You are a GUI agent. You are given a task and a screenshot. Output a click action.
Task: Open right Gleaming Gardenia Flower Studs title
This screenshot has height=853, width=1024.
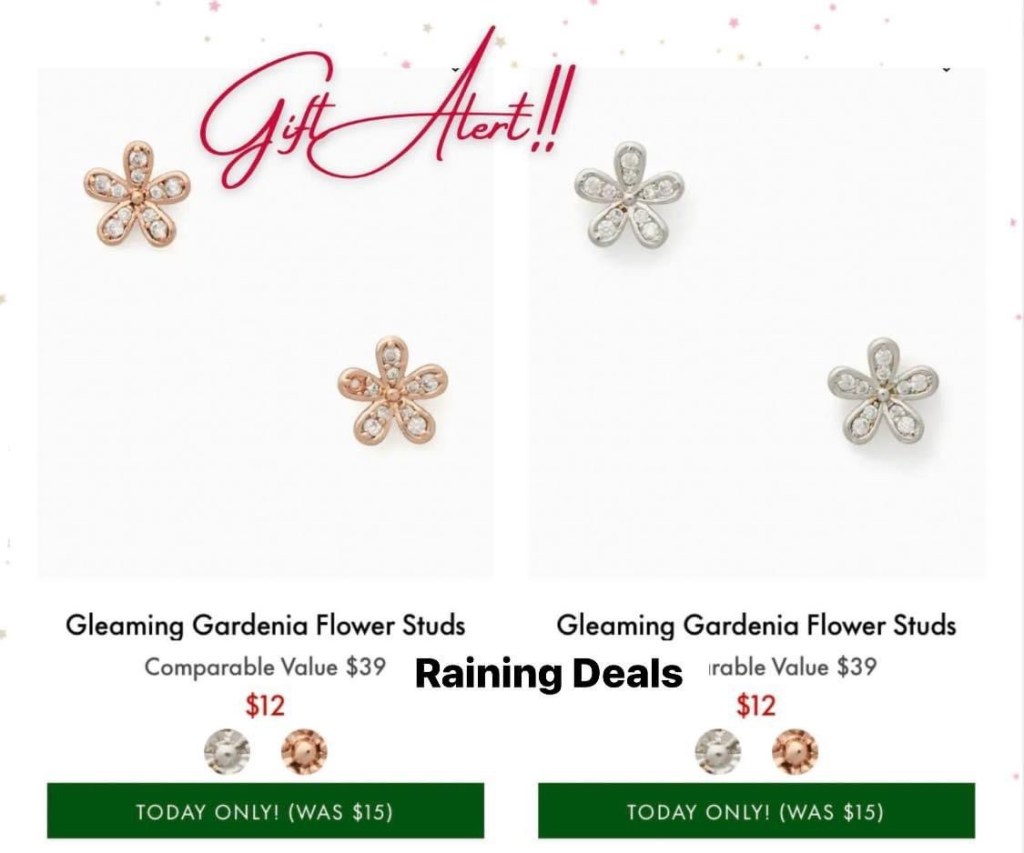pos(756,625)
